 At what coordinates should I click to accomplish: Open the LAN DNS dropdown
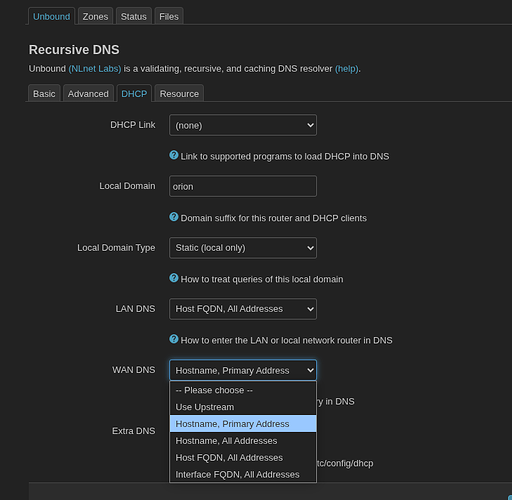pos(243,309)
